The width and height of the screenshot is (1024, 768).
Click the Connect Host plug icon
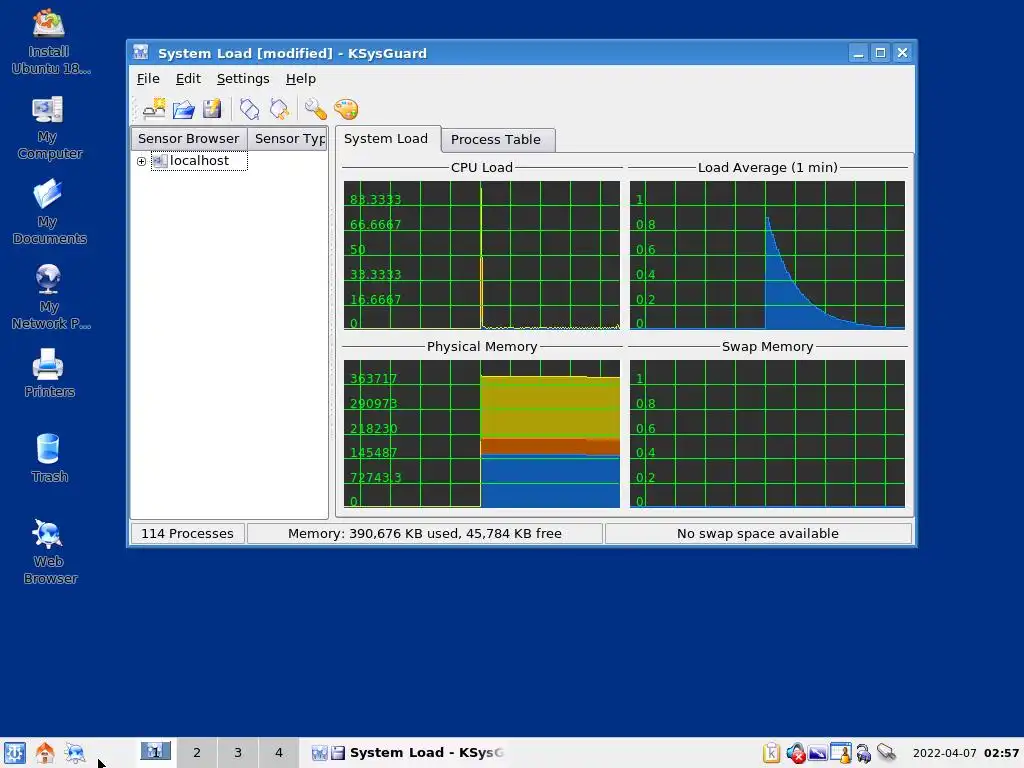[x=249, y=109]
